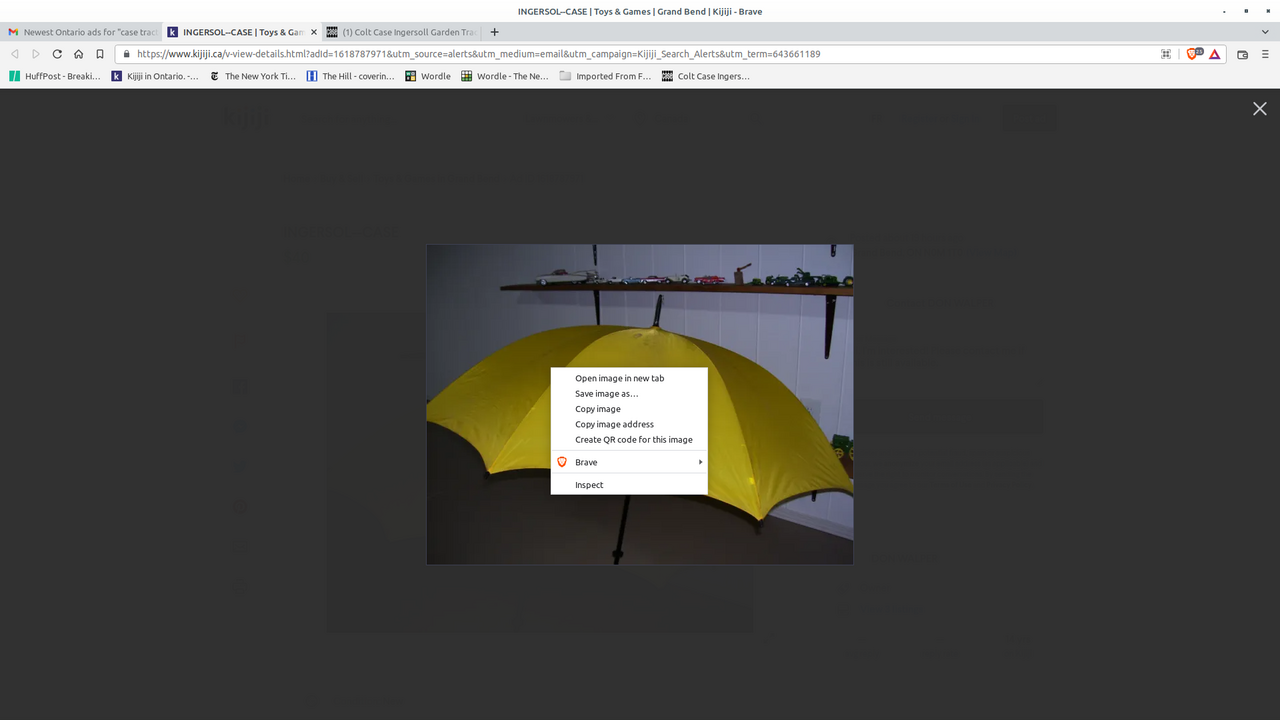1280x720 pixels.
Task: Close the image lightbox with the X
Action: (1259, 109)
